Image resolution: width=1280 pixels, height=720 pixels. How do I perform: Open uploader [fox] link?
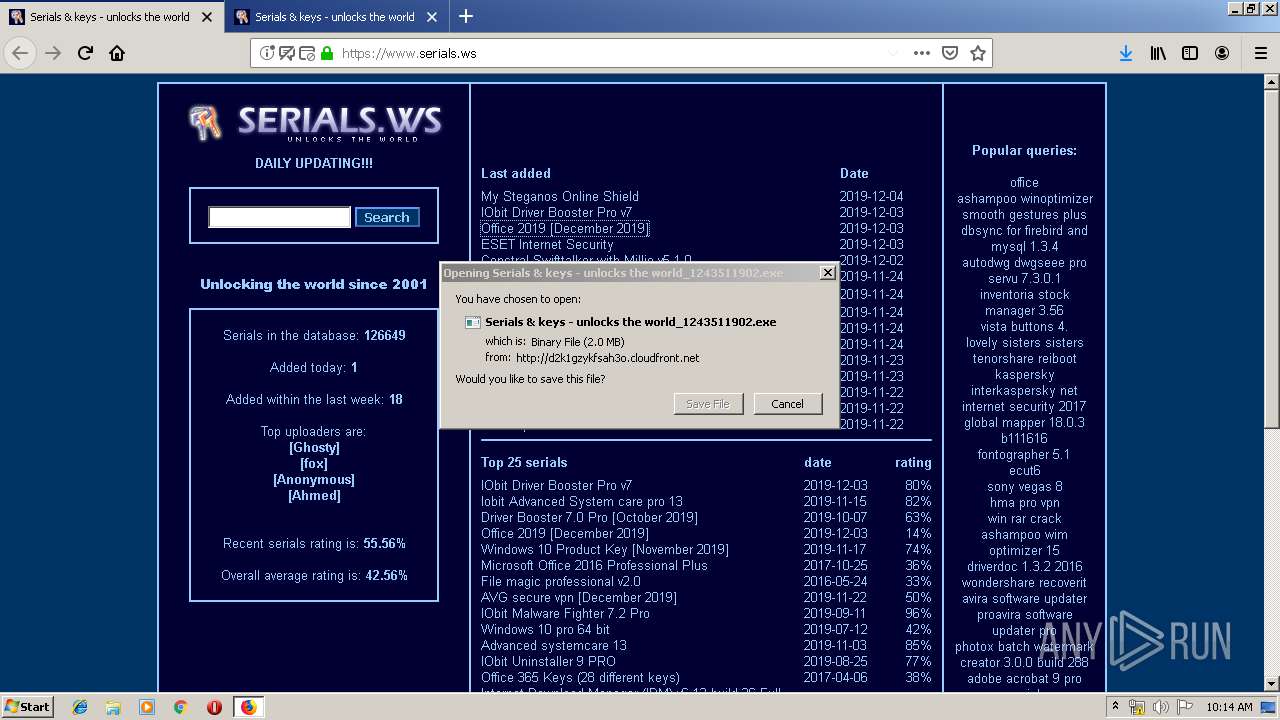click(314, 463)
